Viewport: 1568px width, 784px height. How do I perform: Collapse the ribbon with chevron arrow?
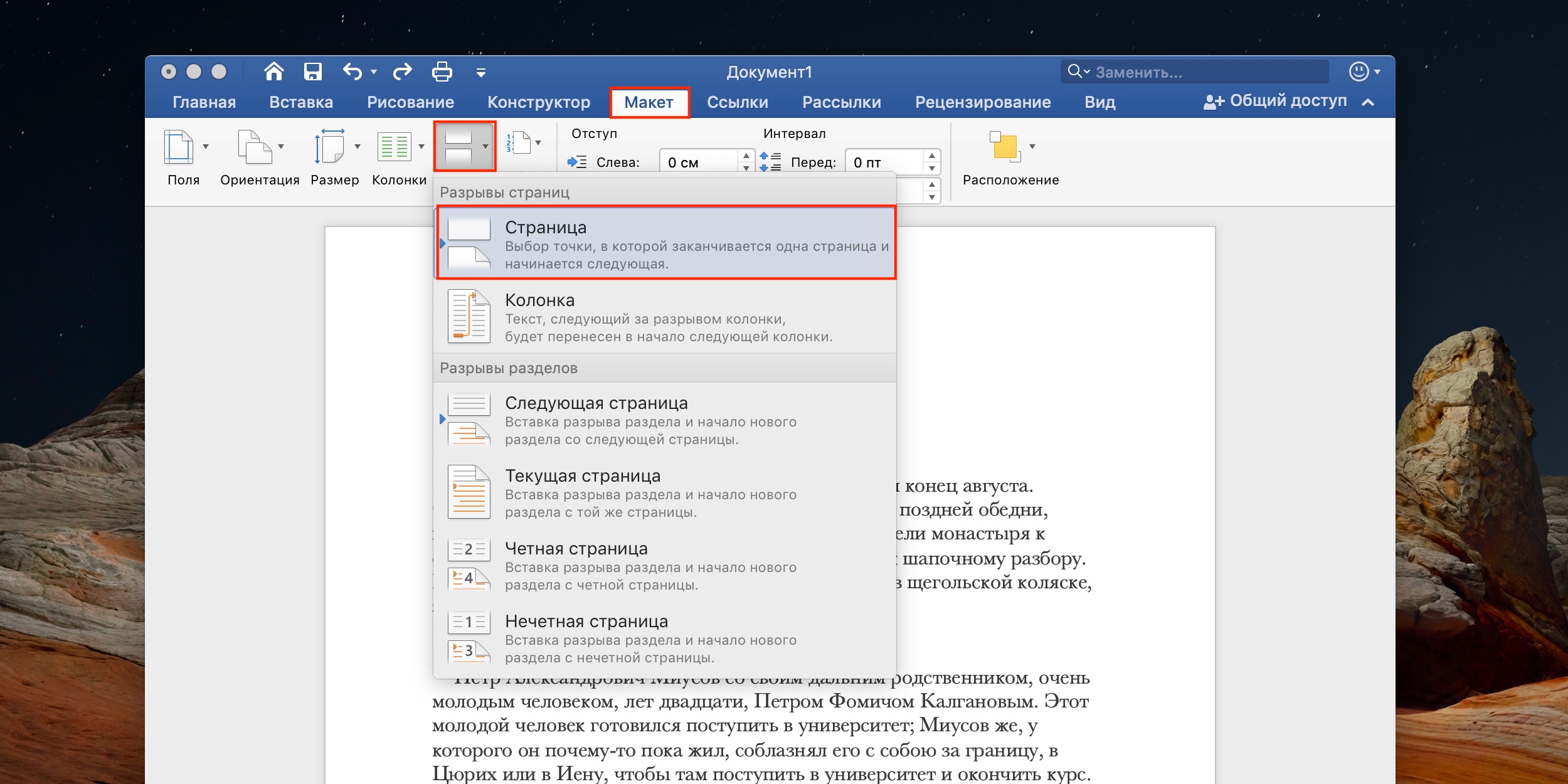click(1369, 102)
